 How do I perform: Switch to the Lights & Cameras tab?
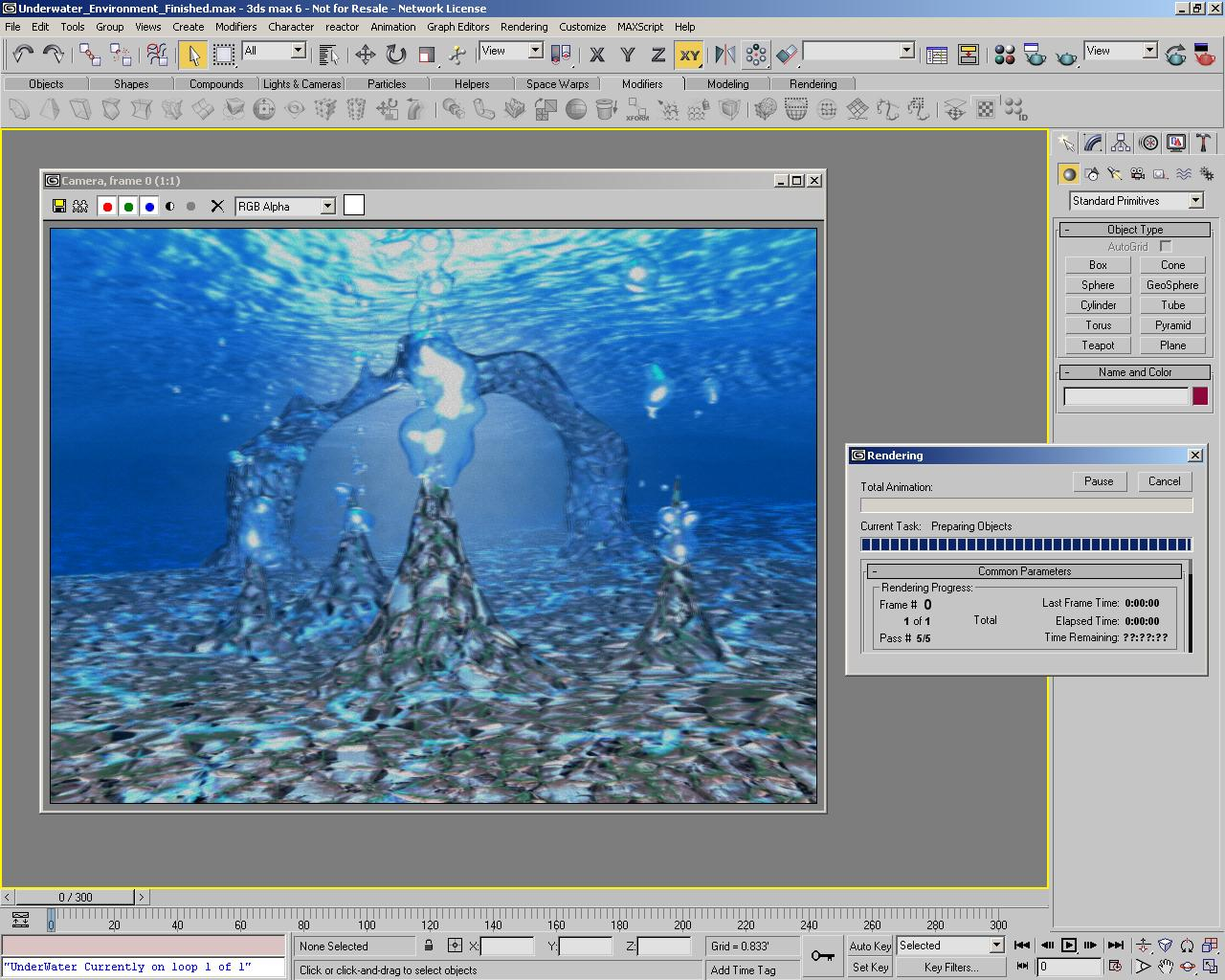301,84
